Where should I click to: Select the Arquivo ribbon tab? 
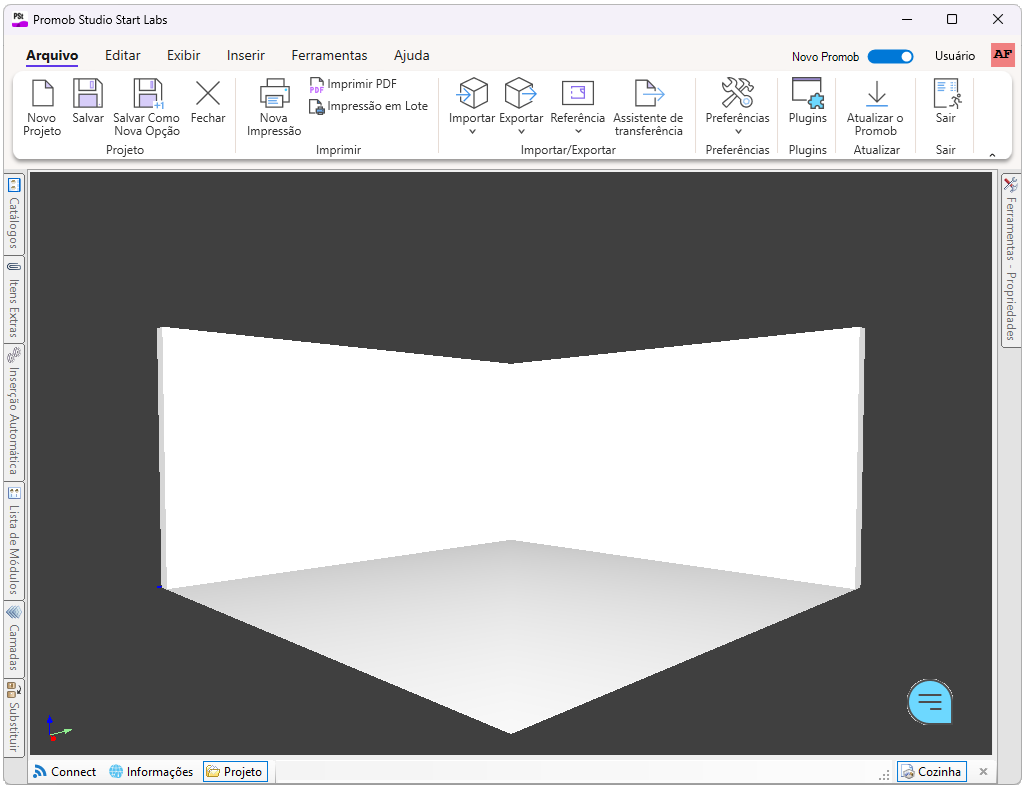[52, 56]
